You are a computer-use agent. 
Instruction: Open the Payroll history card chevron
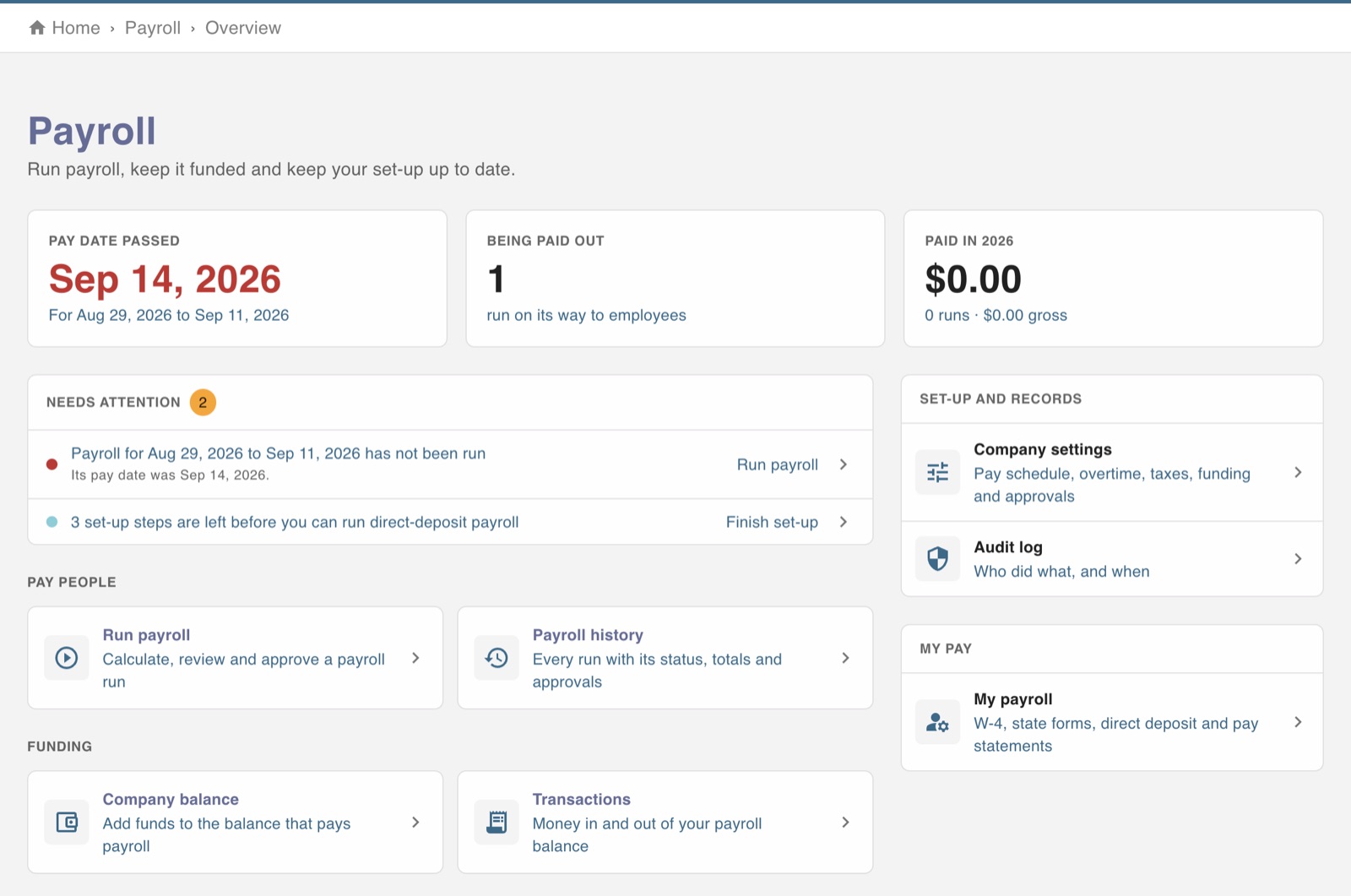[x=845, y=658]
